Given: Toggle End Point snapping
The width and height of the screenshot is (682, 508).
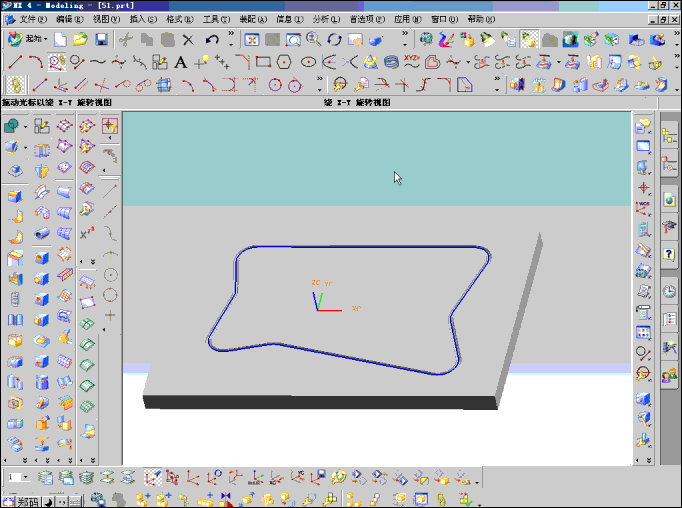Looking at the screenshot, I should point(110,190).
